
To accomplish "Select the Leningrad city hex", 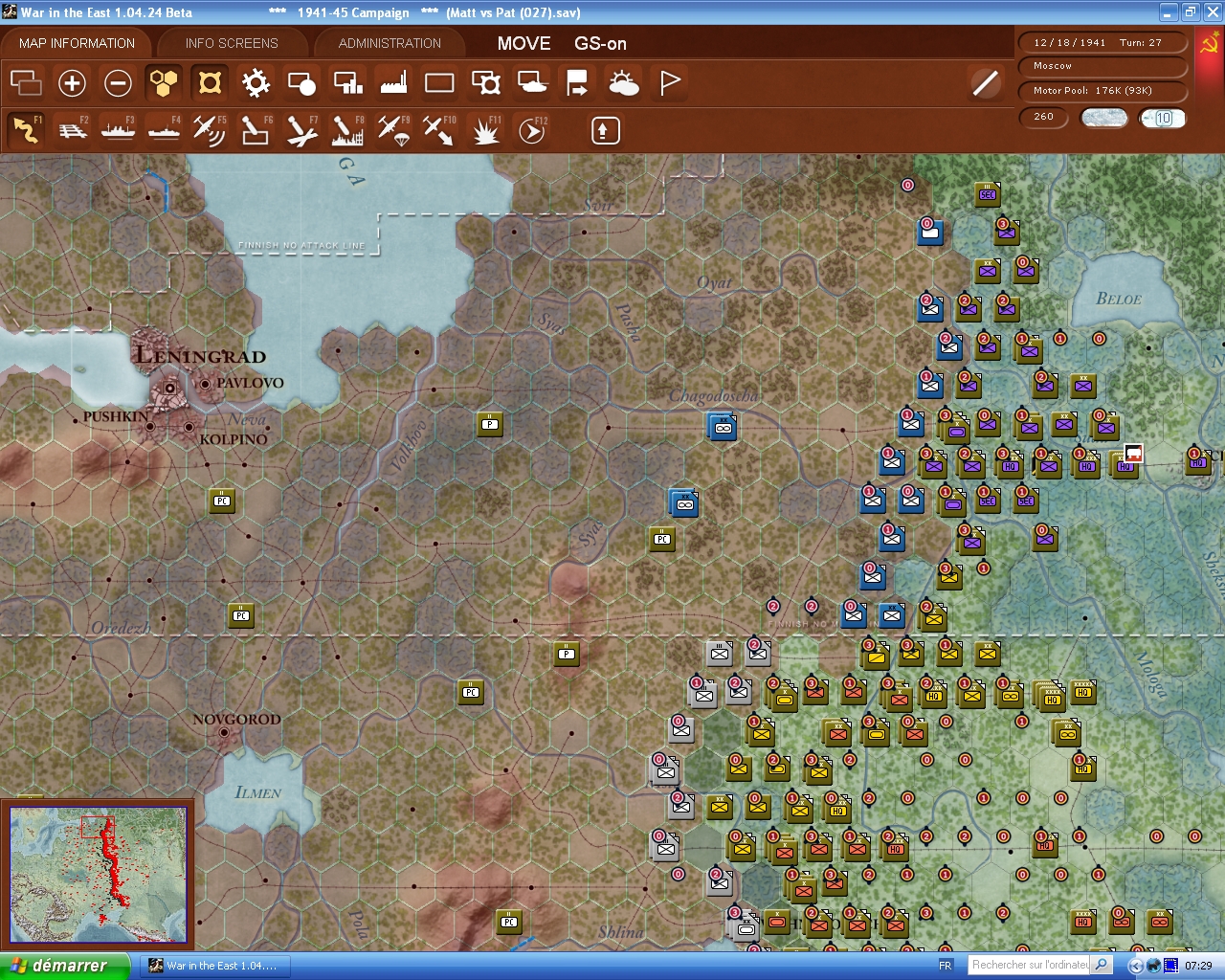I will (x=169, y=388).
